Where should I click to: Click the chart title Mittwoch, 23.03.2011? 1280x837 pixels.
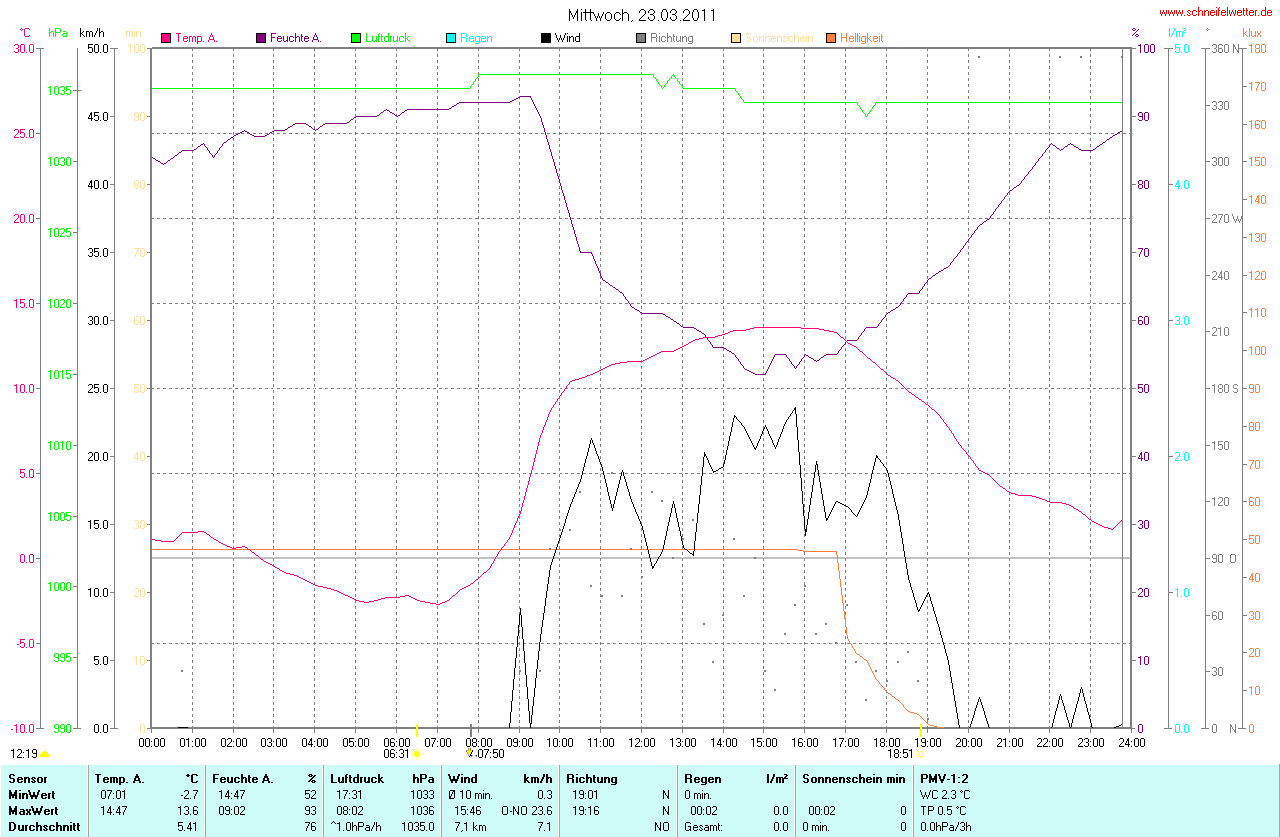point(641,15)
